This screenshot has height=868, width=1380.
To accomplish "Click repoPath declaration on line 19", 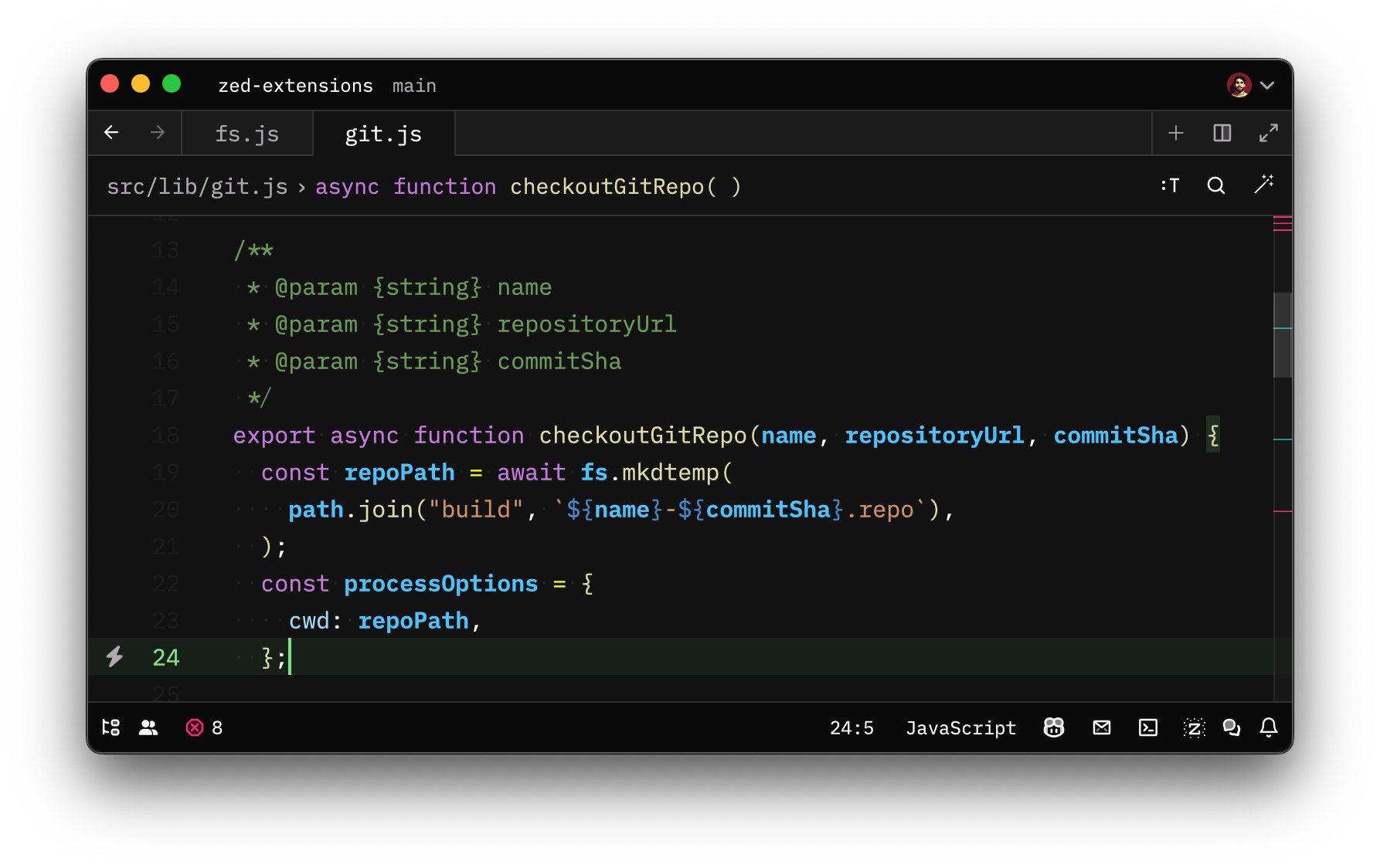I will pyautogui.click(x=399, y=472).
